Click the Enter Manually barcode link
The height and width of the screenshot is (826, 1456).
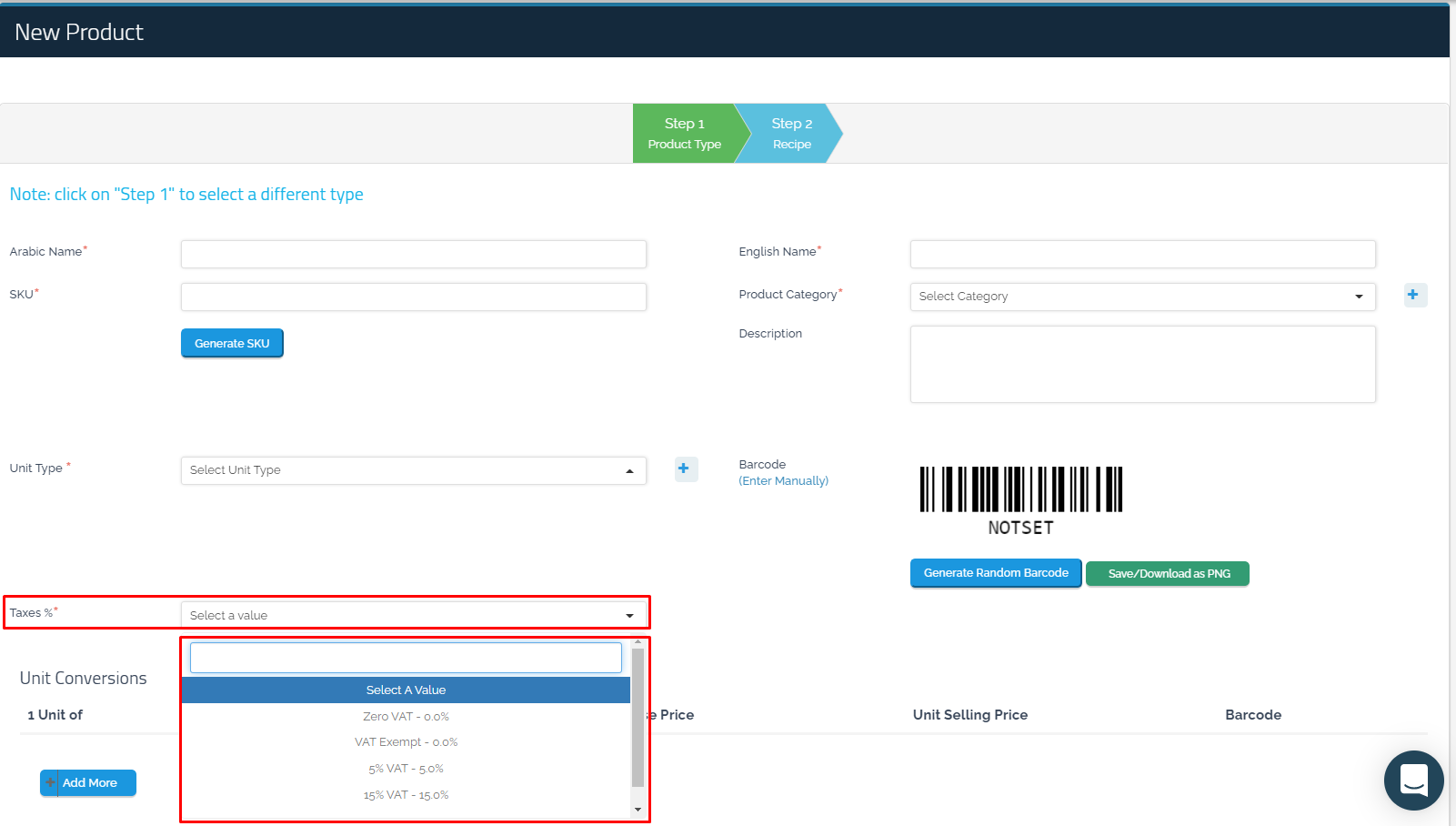click(x=783, y=481)
